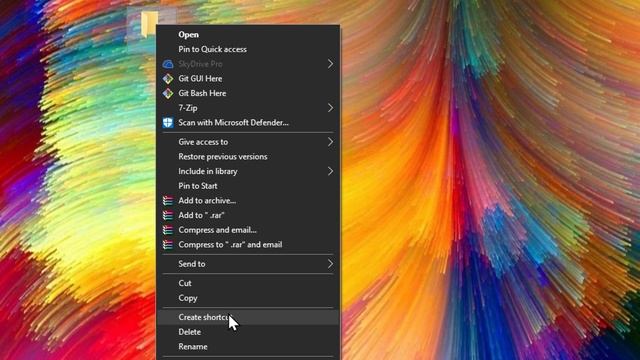Choose Open from the context menu
Image resolution: width=640 pixels, height=360 pixels.
click(x=248, y=35)
